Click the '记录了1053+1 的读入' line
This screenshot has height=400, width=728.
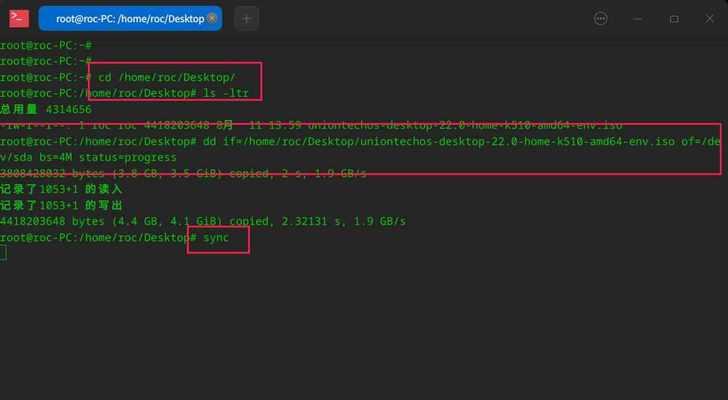coord(61,189)
